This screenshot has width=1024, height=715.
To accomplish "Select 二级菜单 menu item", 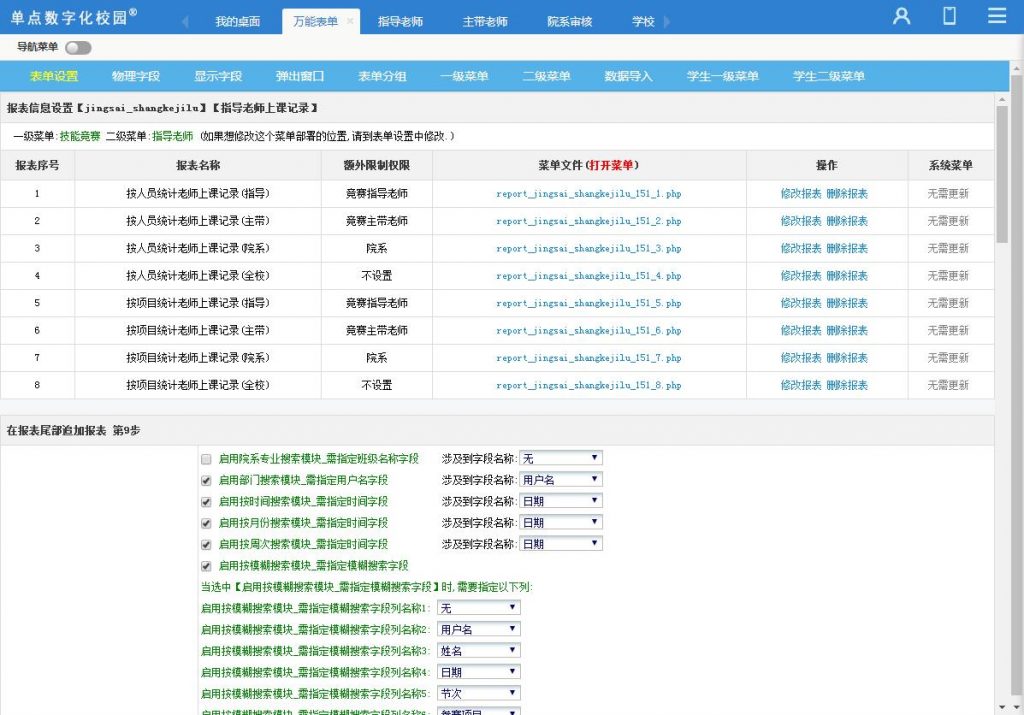I will pyautogui.click(x=547, y=76).
